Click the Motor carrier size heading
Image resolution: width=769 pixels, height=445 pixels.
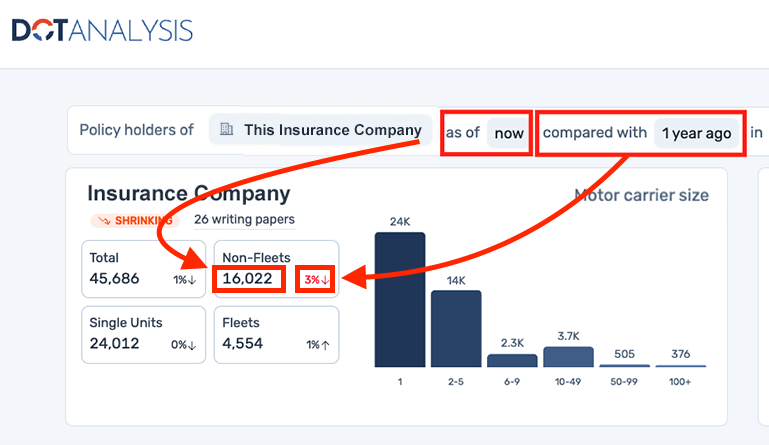pos(641,195)
